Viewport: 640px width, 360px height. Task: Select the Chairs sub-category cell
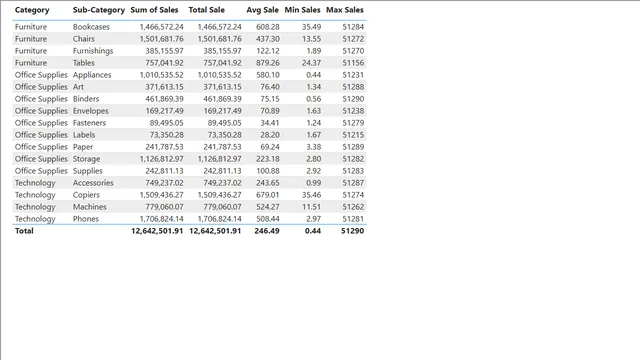84,39
